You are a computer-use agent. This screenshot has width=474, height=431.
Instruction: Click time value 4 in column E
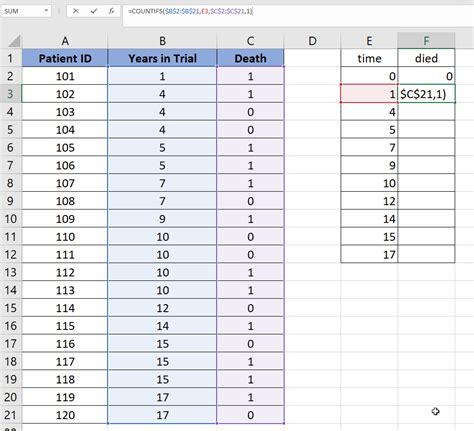[x=369, y=112]
